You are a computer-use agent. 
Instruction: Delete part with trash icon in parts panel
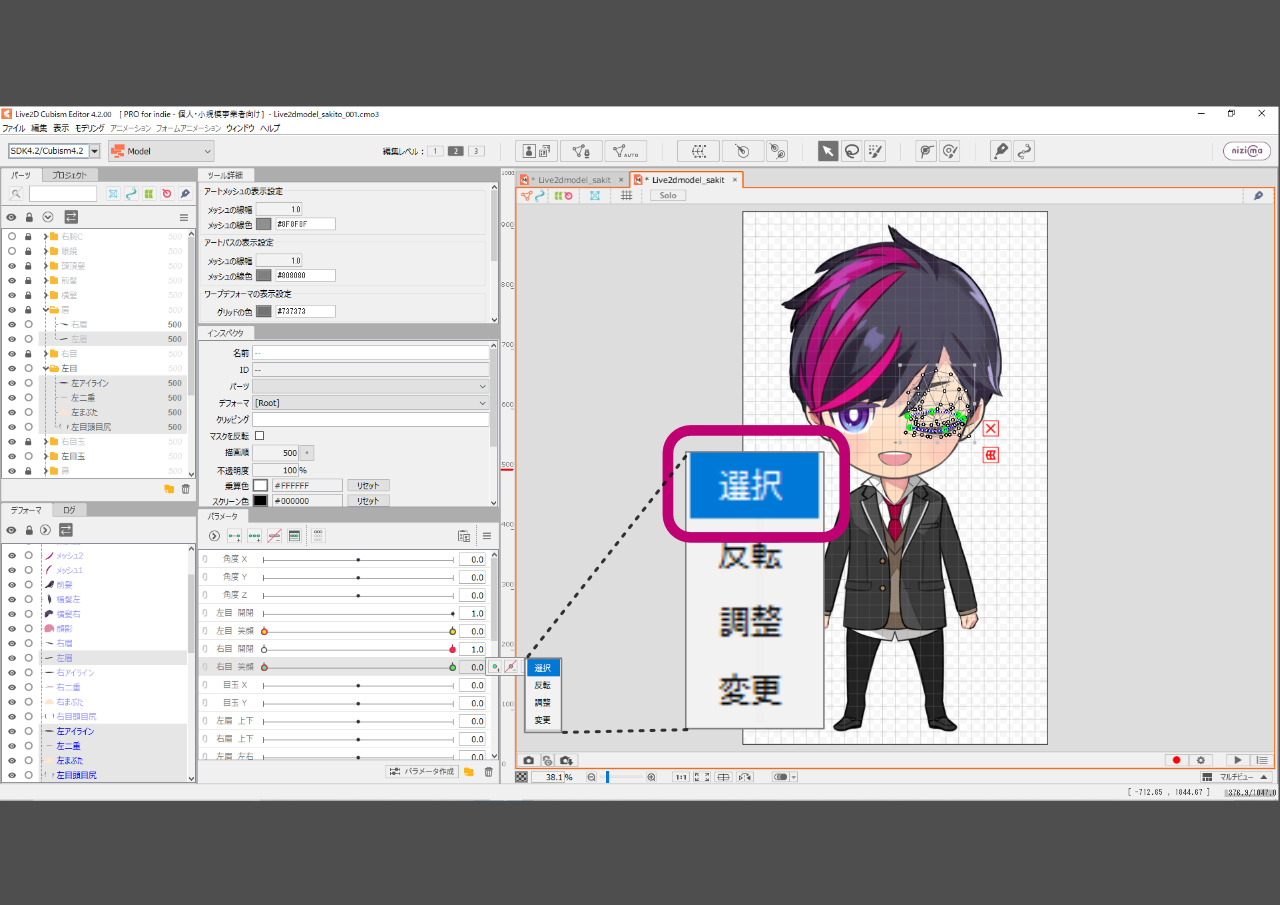tap(185, 489)
